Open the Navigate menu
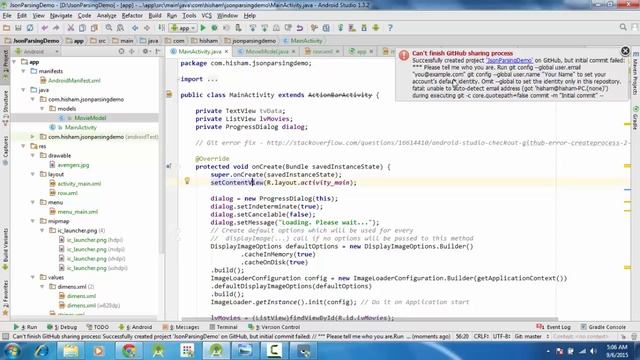The image size is (640, 360). 61,16
